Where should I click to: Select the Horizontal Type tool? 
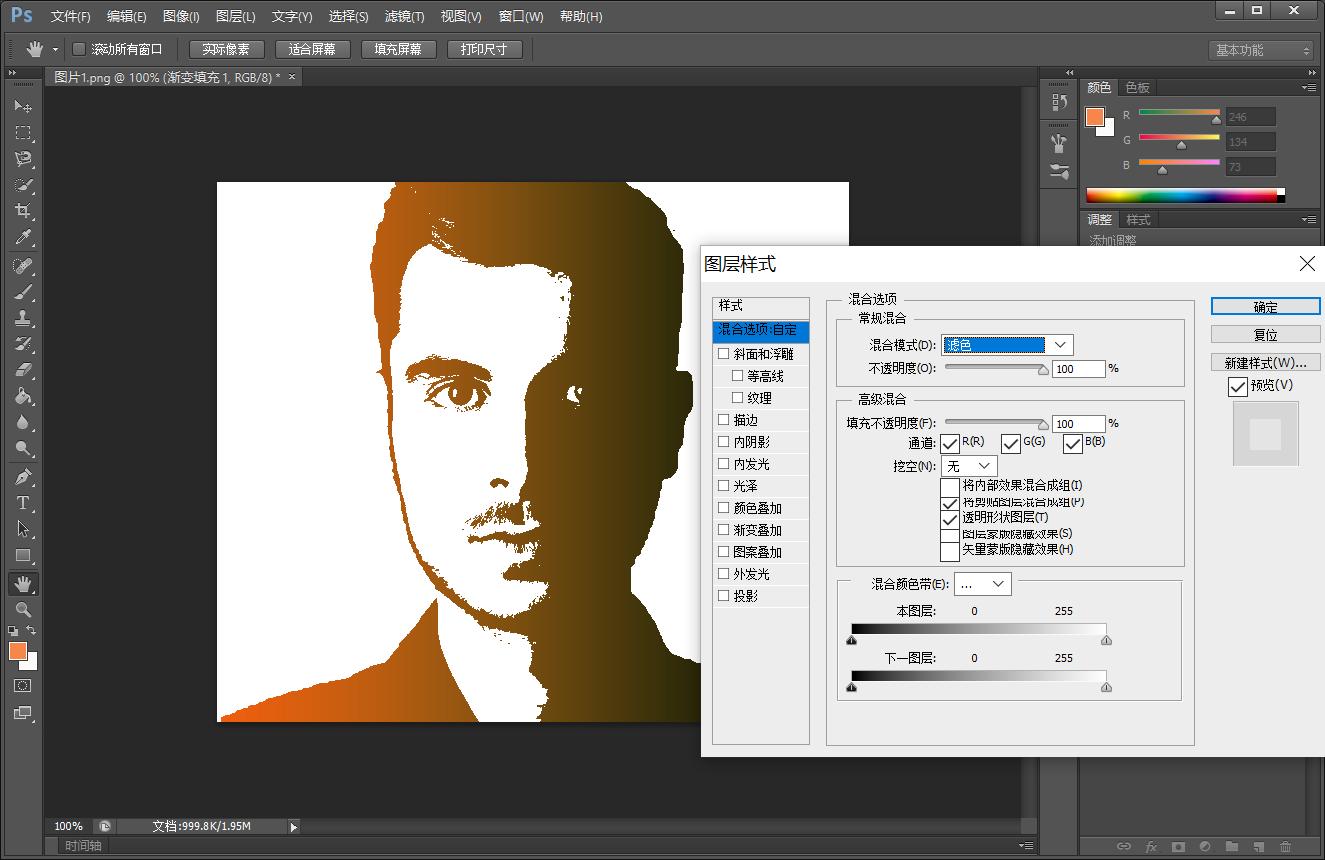pyautogui.click(x=23, y=503)
